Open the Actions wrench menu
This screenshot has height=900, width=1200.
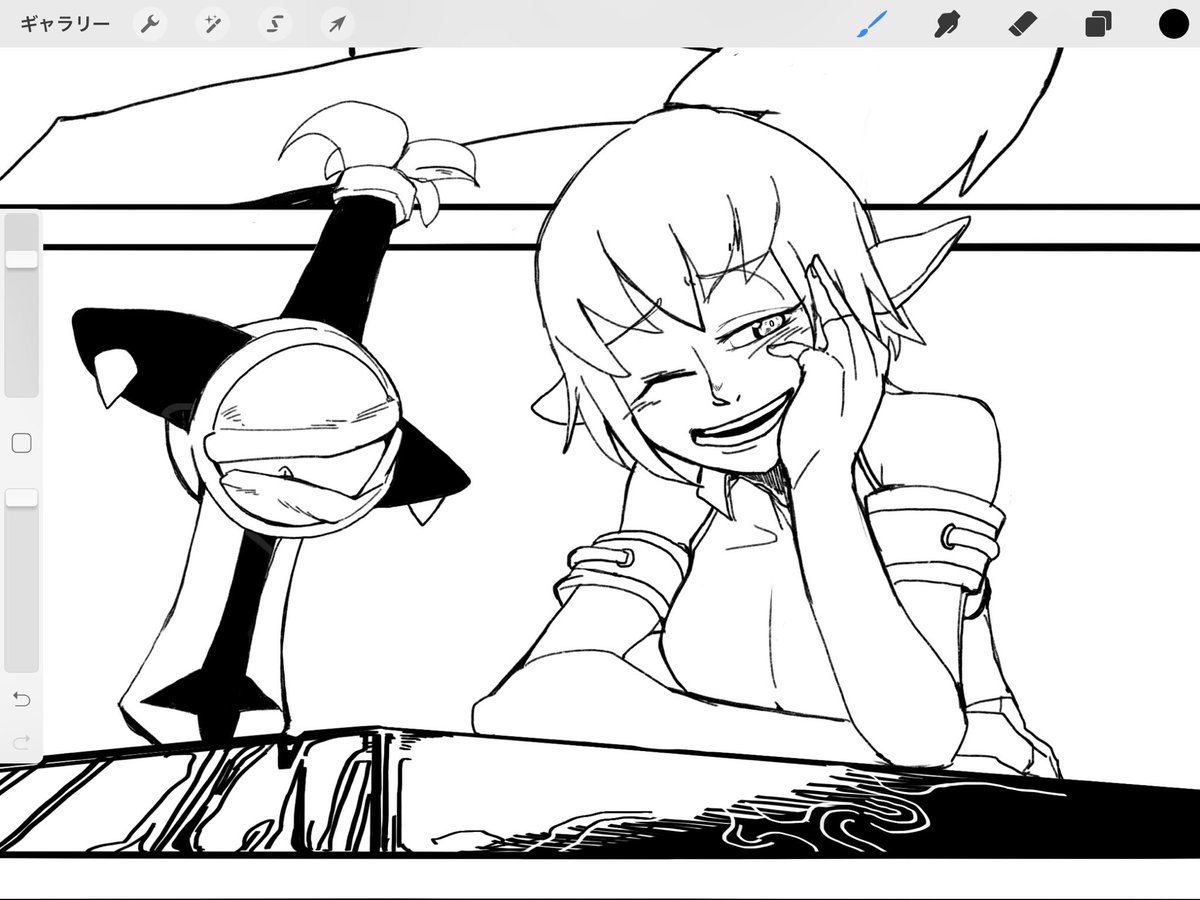click(x=149, y=24)
